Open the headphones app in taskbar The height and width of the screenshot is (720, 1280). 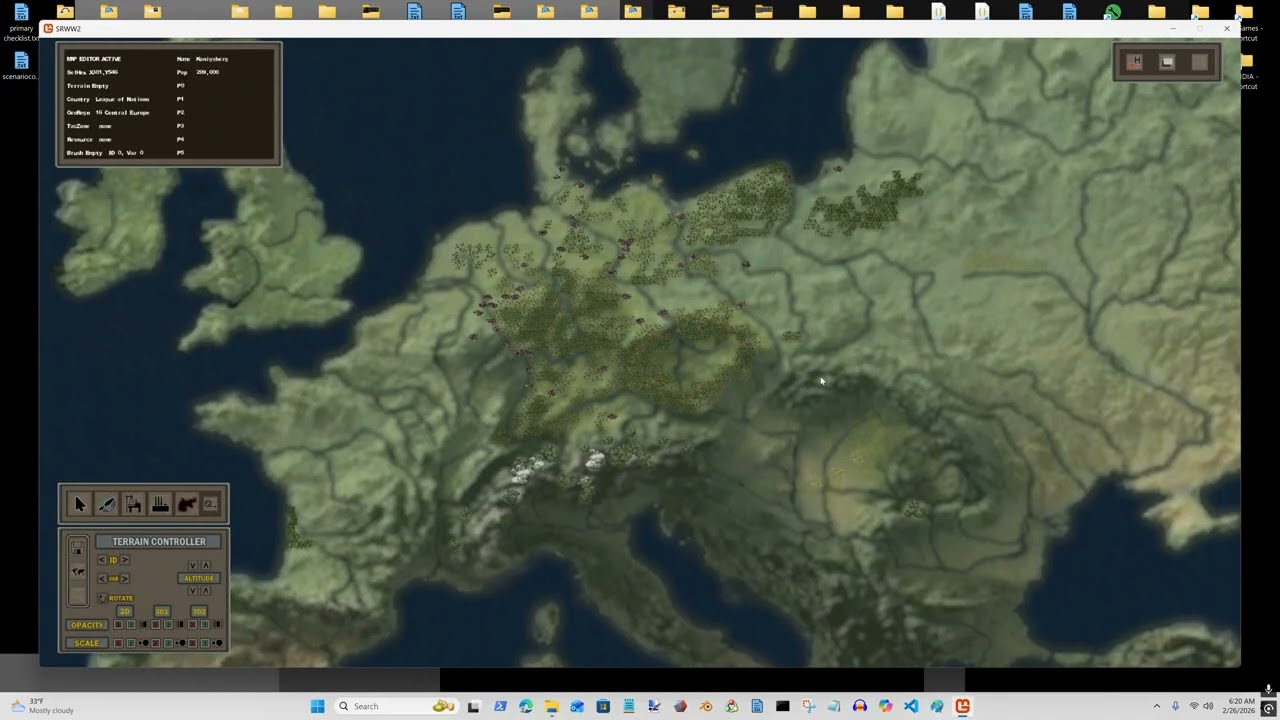pos(860,706)
